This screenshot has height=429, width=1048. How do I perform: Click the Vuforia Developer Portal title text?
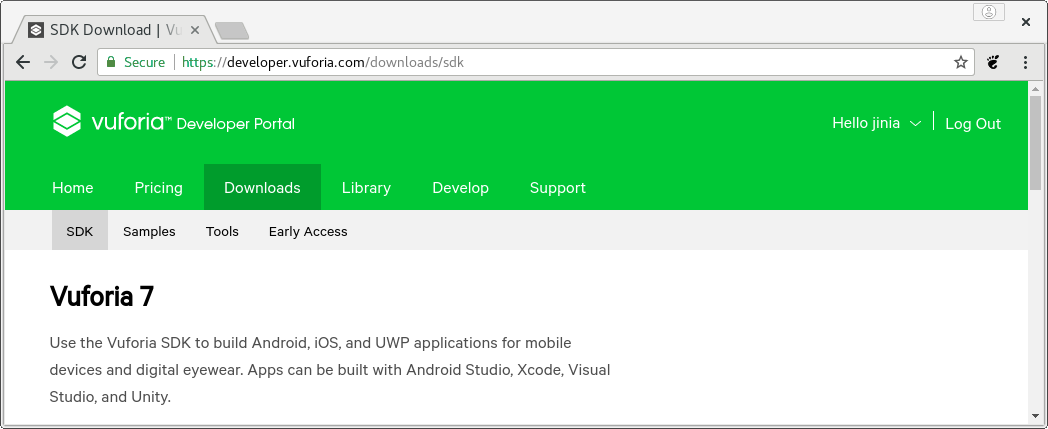click(x=193, y=123)
